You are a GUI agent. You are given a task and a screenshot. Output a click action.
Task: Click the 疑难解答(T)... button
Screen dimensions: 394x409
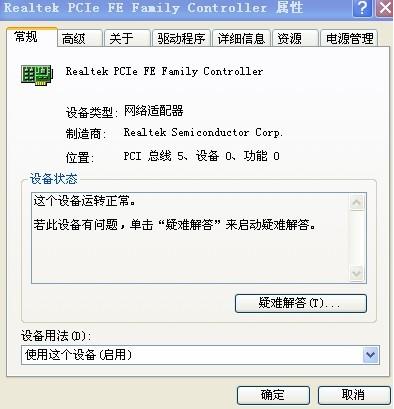pyautogui.click(x=301, y=303)
